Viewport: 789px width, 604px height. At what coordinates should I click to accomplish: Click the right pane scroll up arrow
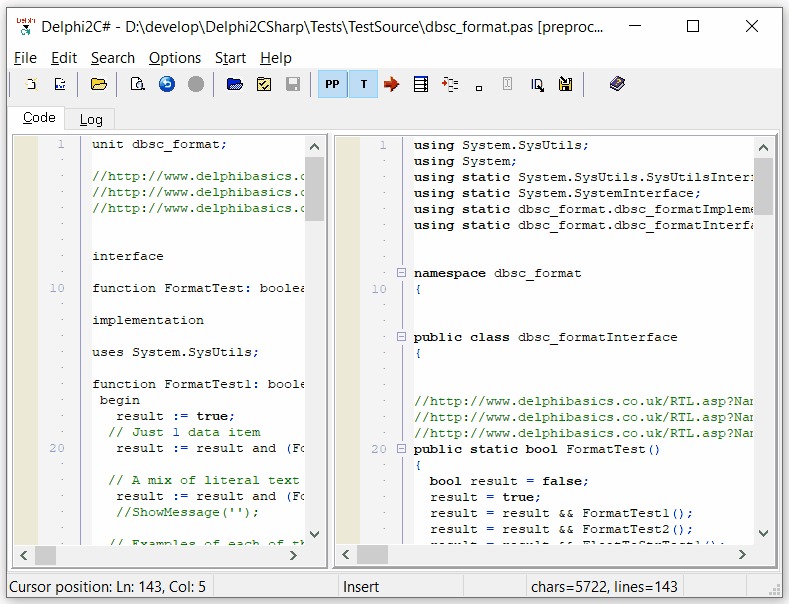(763, 147)
